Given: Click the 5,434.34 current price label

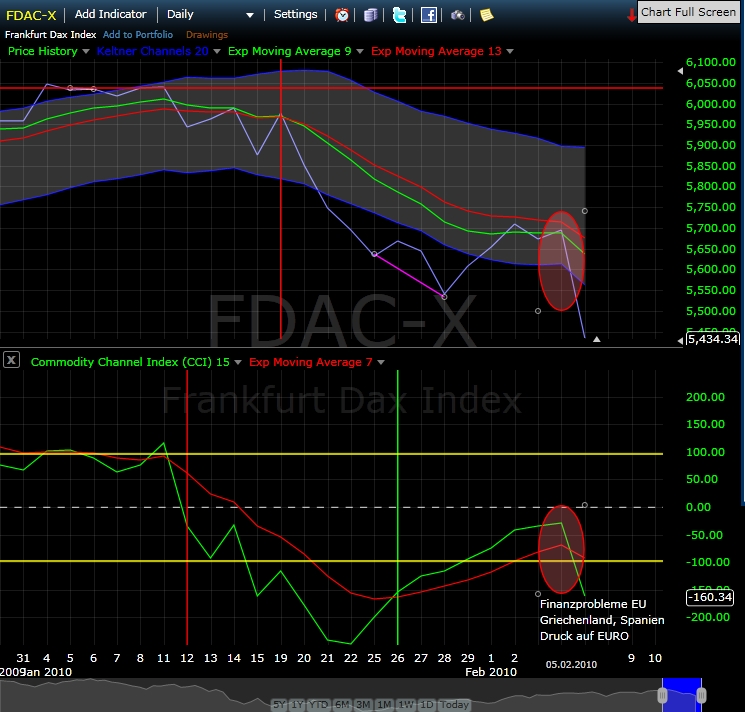Looking at the screenshot, I should click(x=713, y=339).
